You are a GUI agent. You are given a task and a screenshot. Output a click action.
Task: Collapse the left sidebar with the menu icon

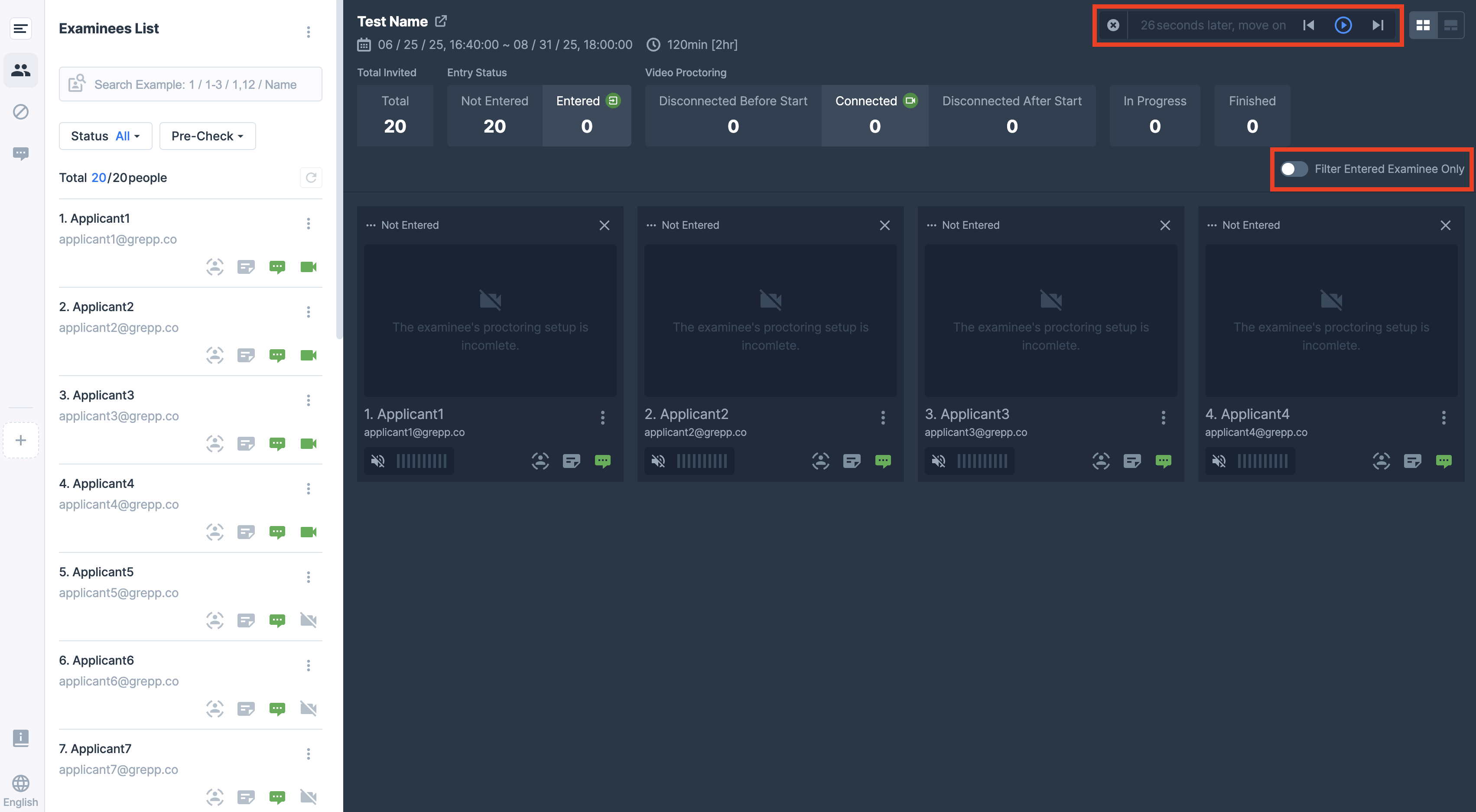pos(21,28)
